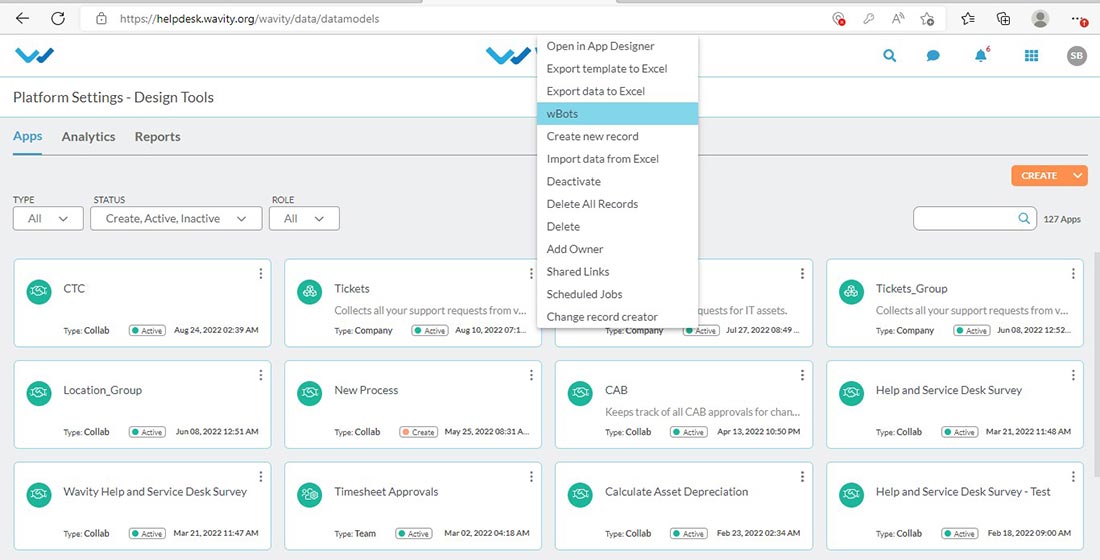Open the apps grid launcher icon

(x=1031, y=55)
